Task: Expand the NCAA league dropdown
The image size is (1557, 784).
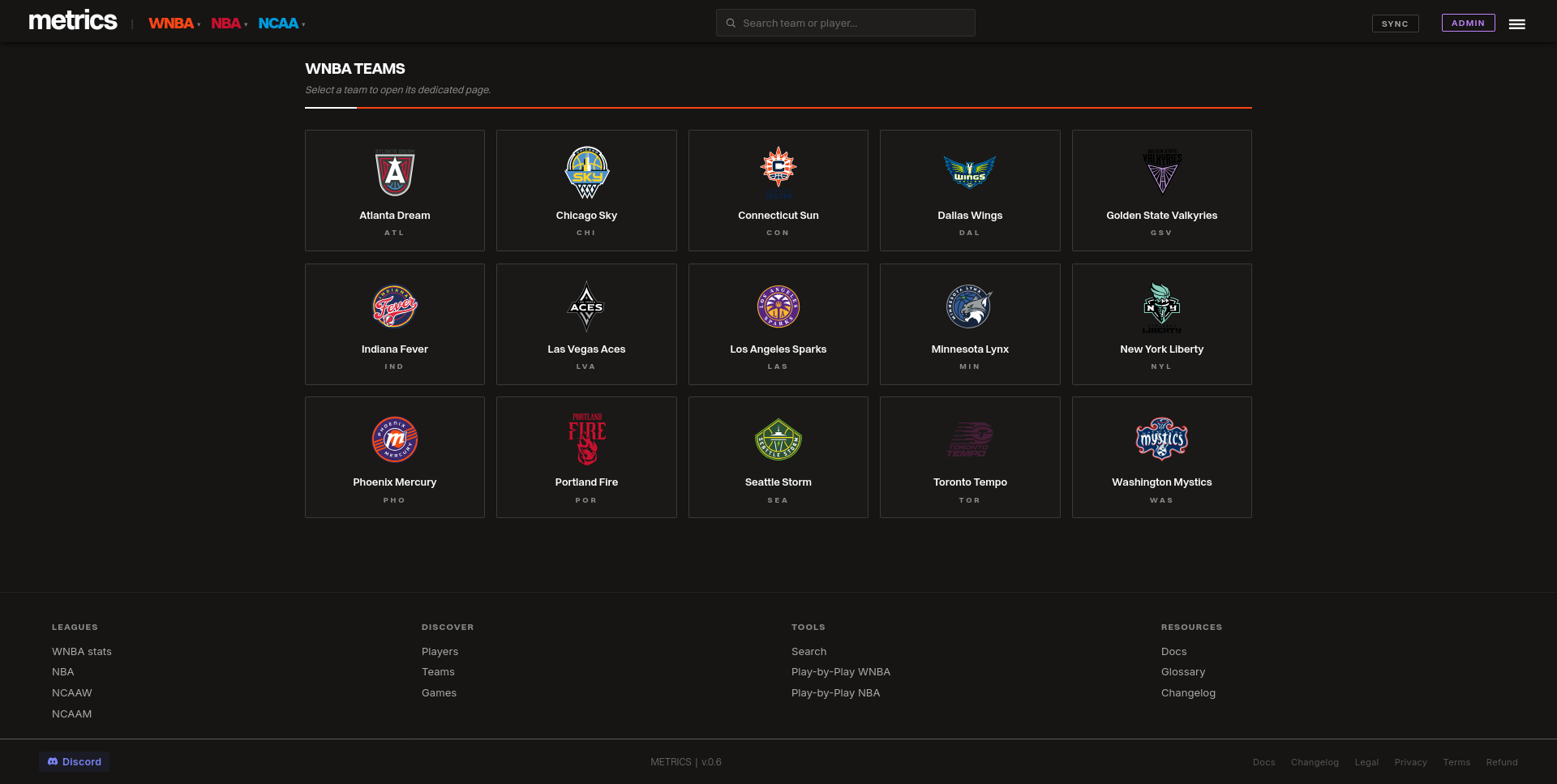Action: point(281,24)
